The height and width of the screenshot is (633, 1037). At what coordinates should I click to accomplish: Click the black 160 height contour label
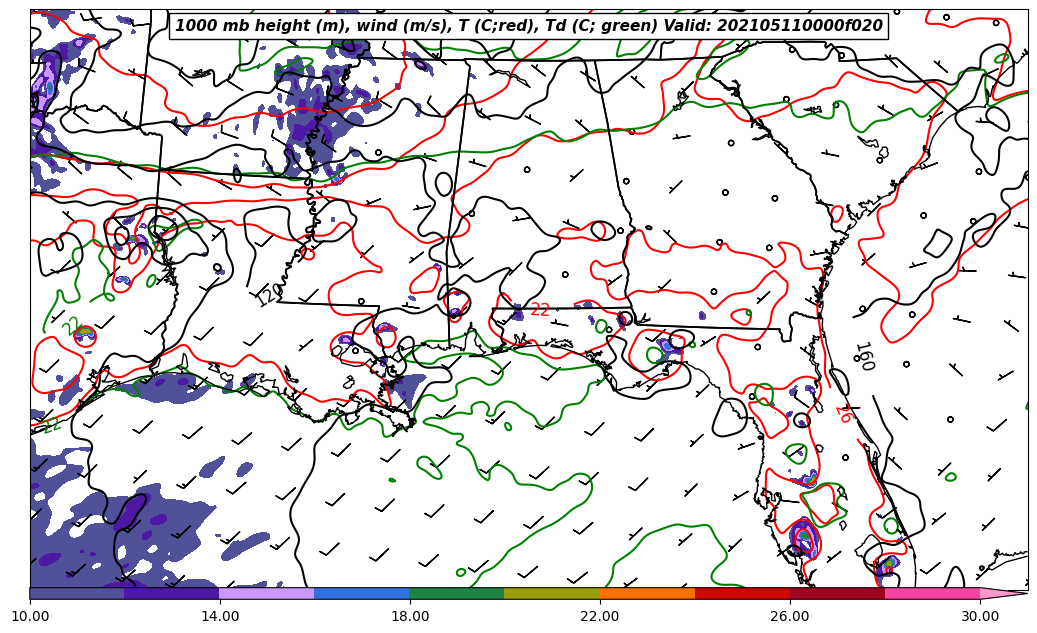pyautogui.click(x=863, y=356)
